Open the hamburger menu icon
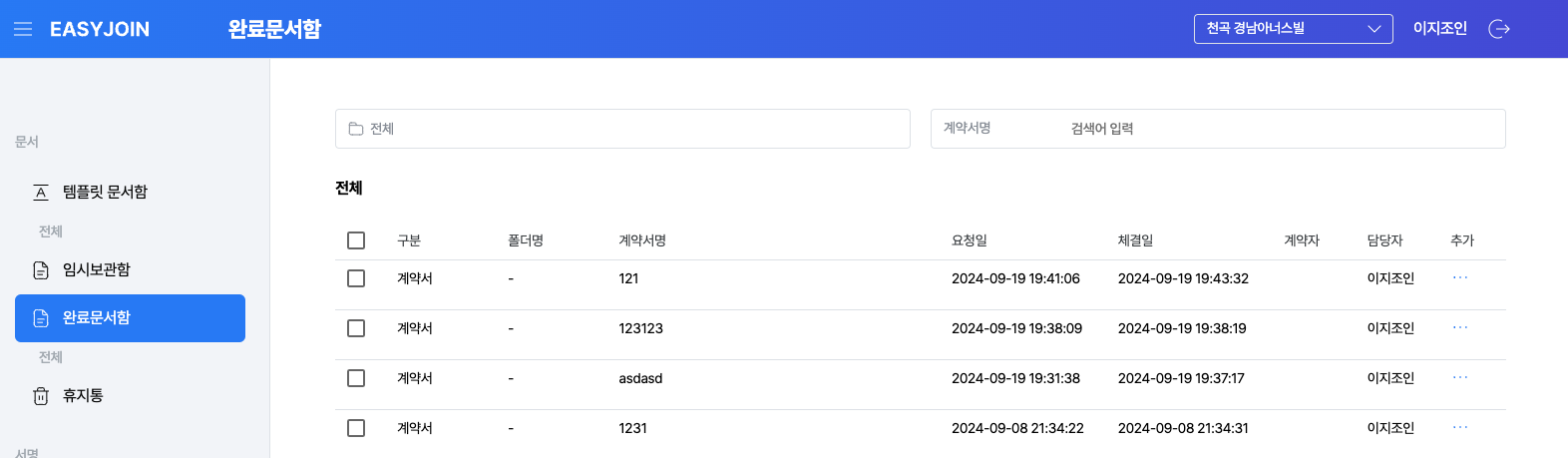The width and height of the screenshot is (1568, 458). pyautogui.click(x=23, y=29)
